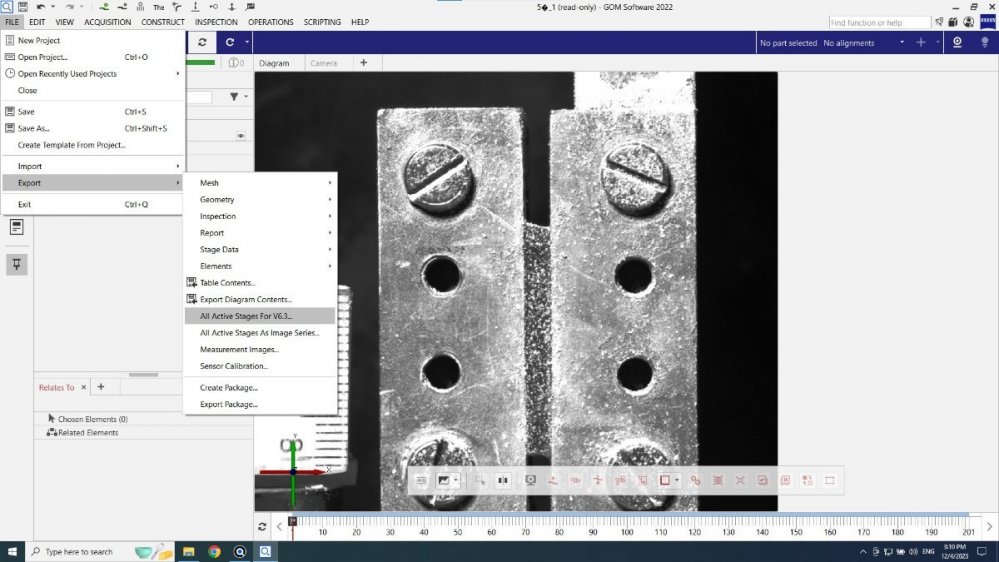The image size is (999, 562).
Task: Switch to the Diagram tab
Action: 274,63
